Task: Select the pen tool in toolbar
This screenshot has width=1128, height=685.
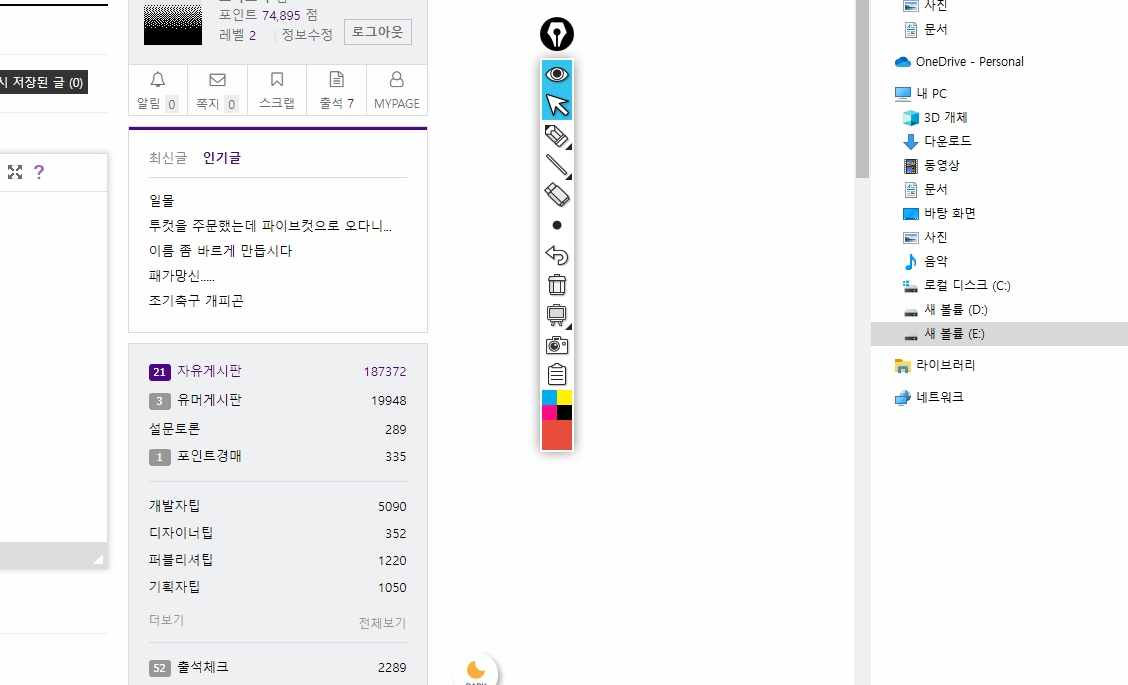Action: click(557, 135)
